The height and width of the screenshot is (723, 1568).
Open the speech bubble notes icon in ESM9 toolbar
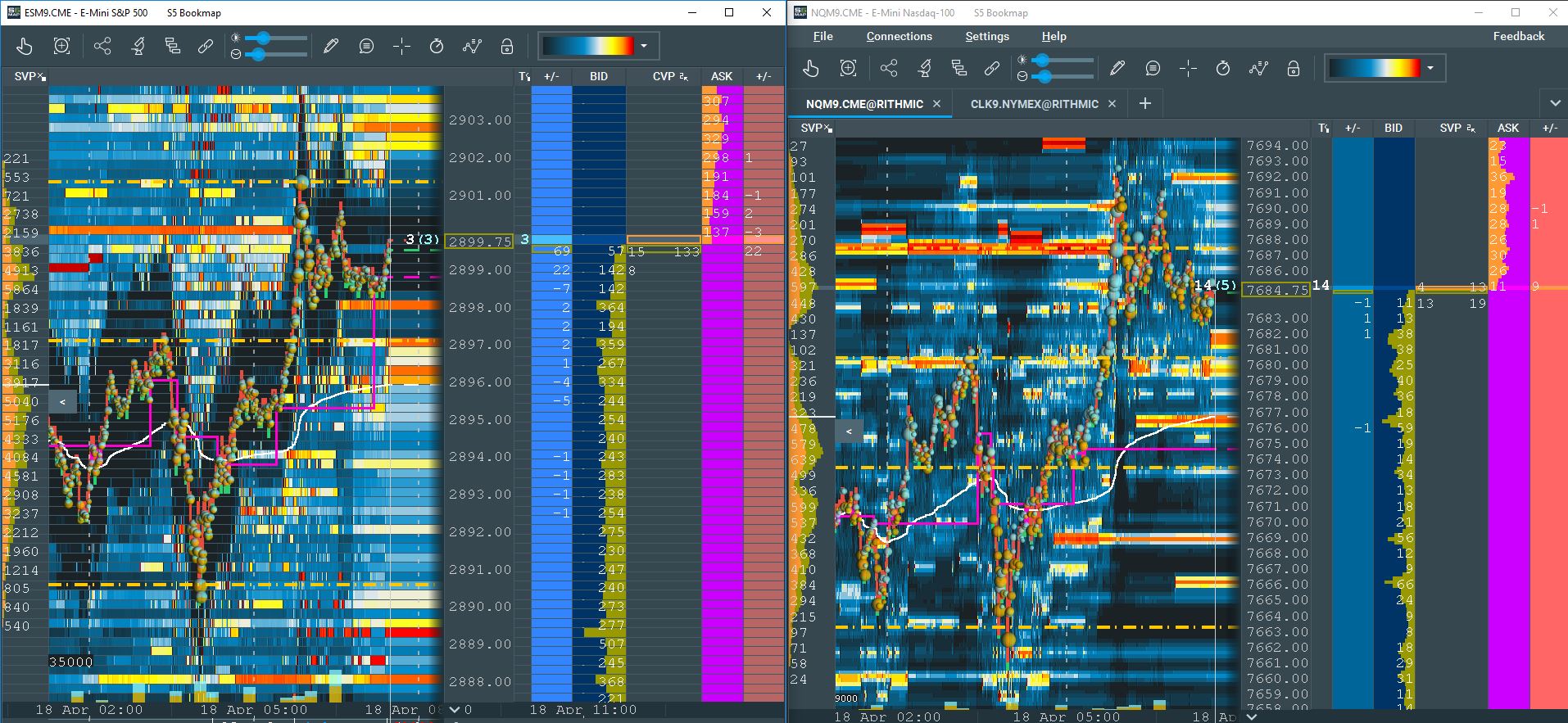tap(366, 47)
